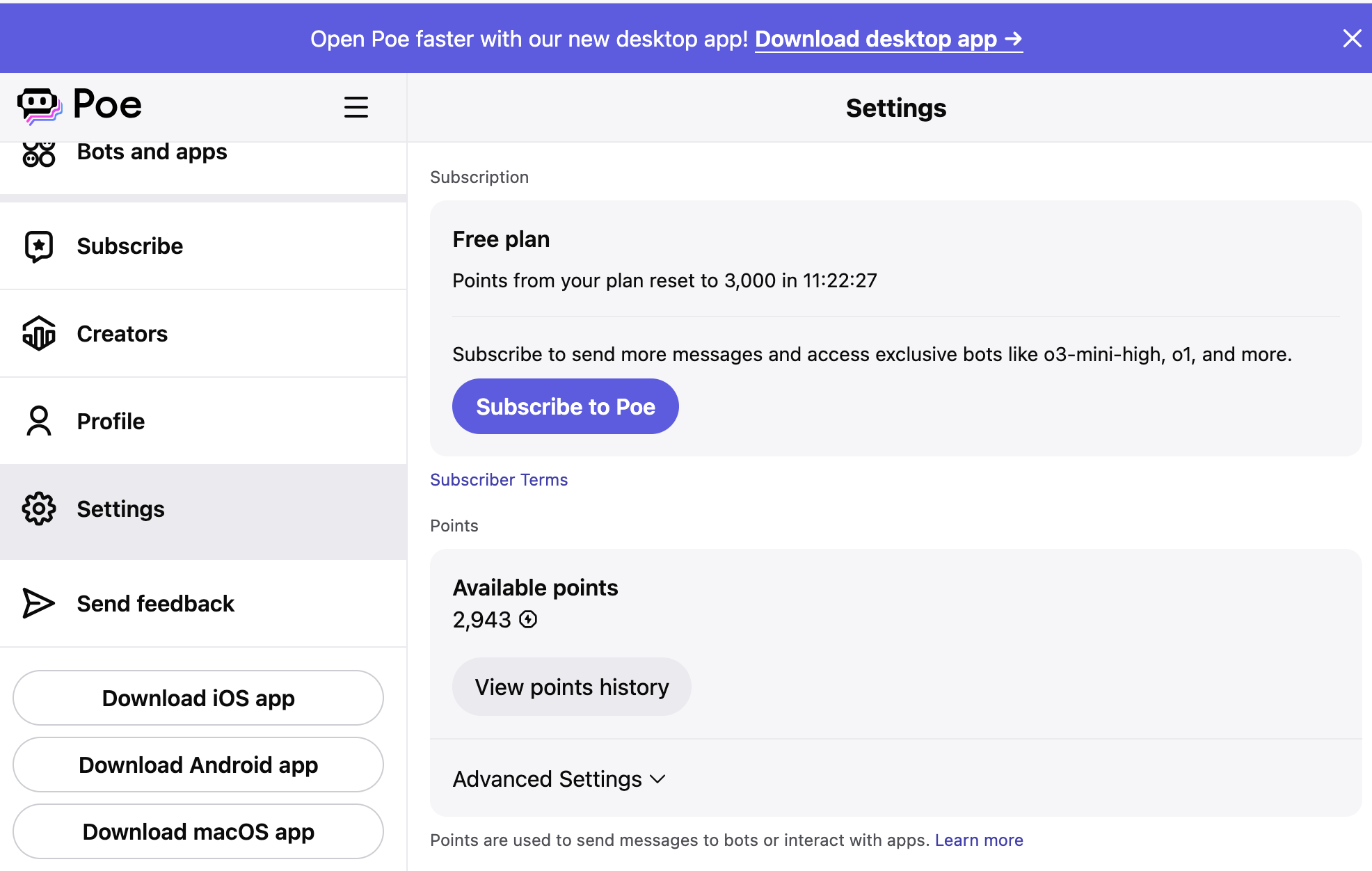Follow the Download desktop app link
The width and height of the screenshot is (1372, 871).
(x=888, y=39)
